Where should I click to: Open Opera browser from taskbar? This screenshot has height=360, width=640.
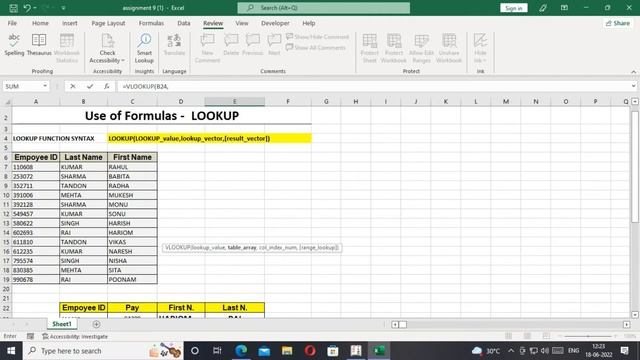pos(310,351)
